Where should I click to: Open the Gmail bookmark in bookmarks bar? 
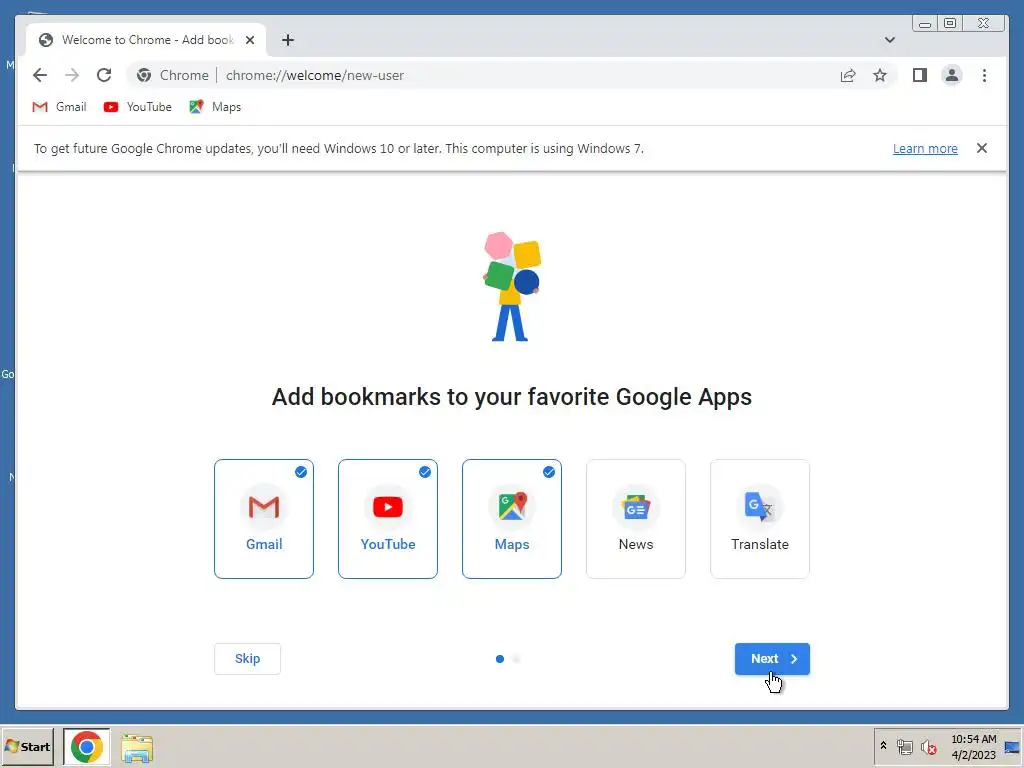click(x=59, y=106)
